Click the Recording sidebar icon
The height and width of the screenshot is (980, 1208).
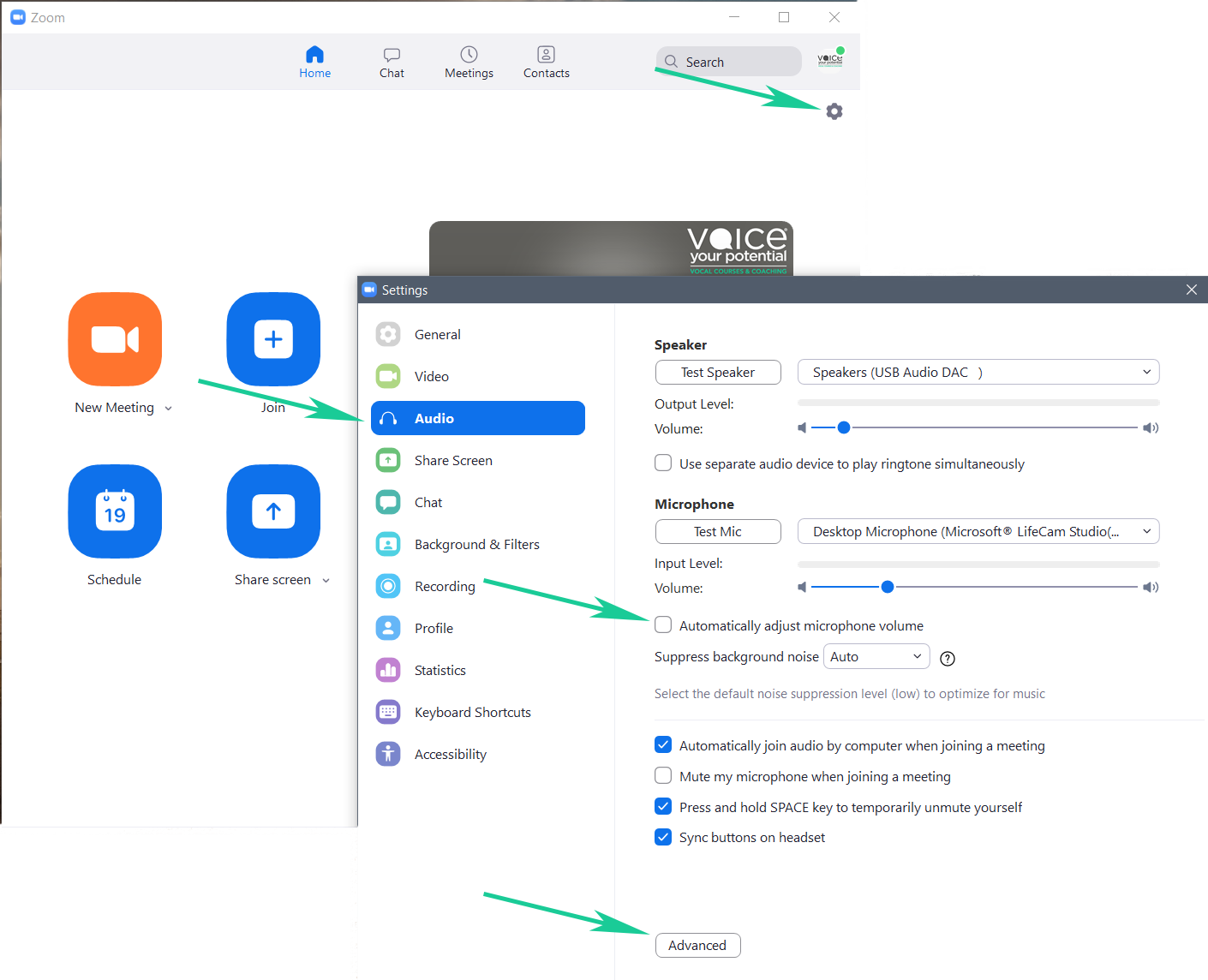pos(388,586)
